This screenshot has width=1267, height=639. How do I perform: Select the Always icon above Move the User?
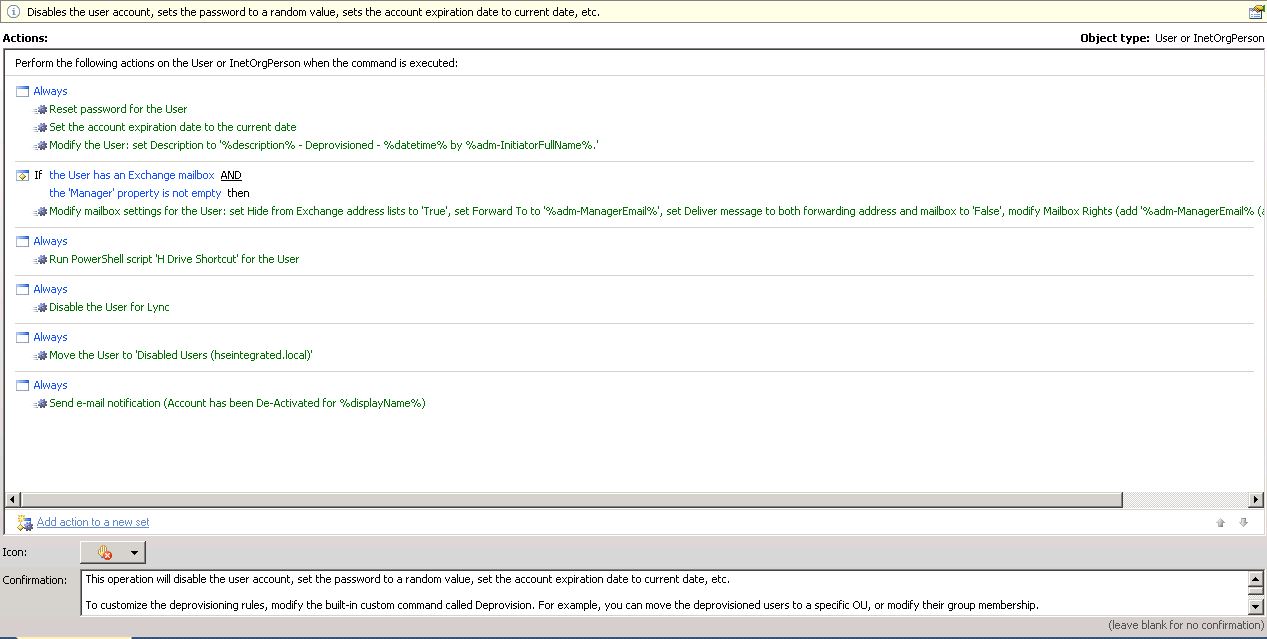click(23, 337)
